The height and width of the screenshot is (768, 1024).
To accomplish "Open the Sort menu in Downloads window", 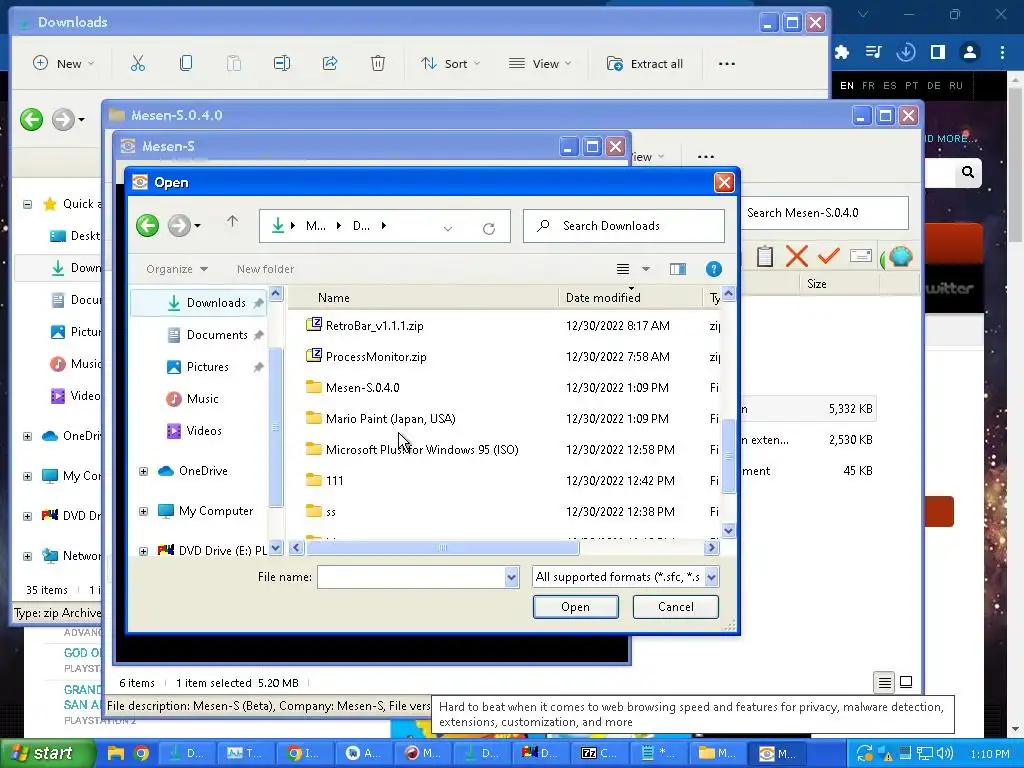I will (451, 64).
